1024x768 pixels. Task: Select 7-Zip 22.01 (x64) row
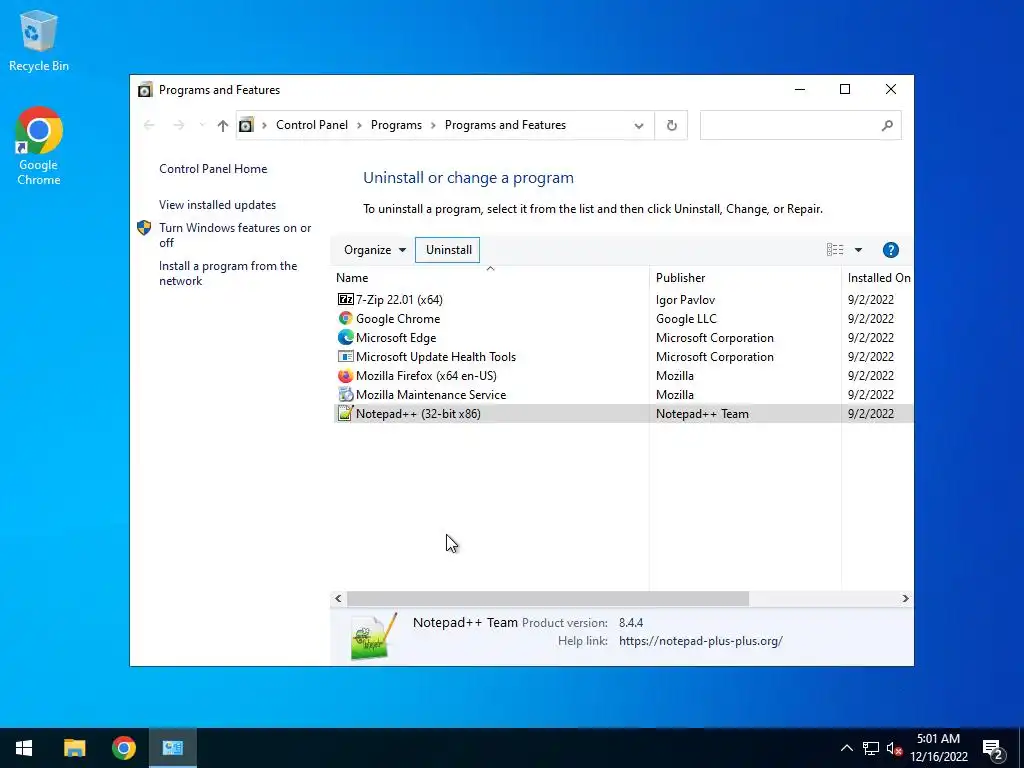(x=624, y=299)
